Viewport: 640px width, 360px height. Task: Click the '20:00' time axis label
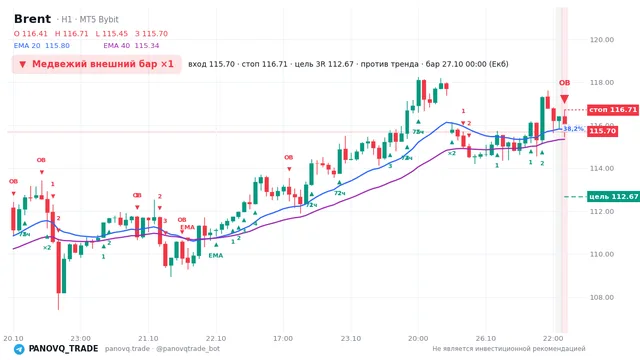click(x=418, y=338)
